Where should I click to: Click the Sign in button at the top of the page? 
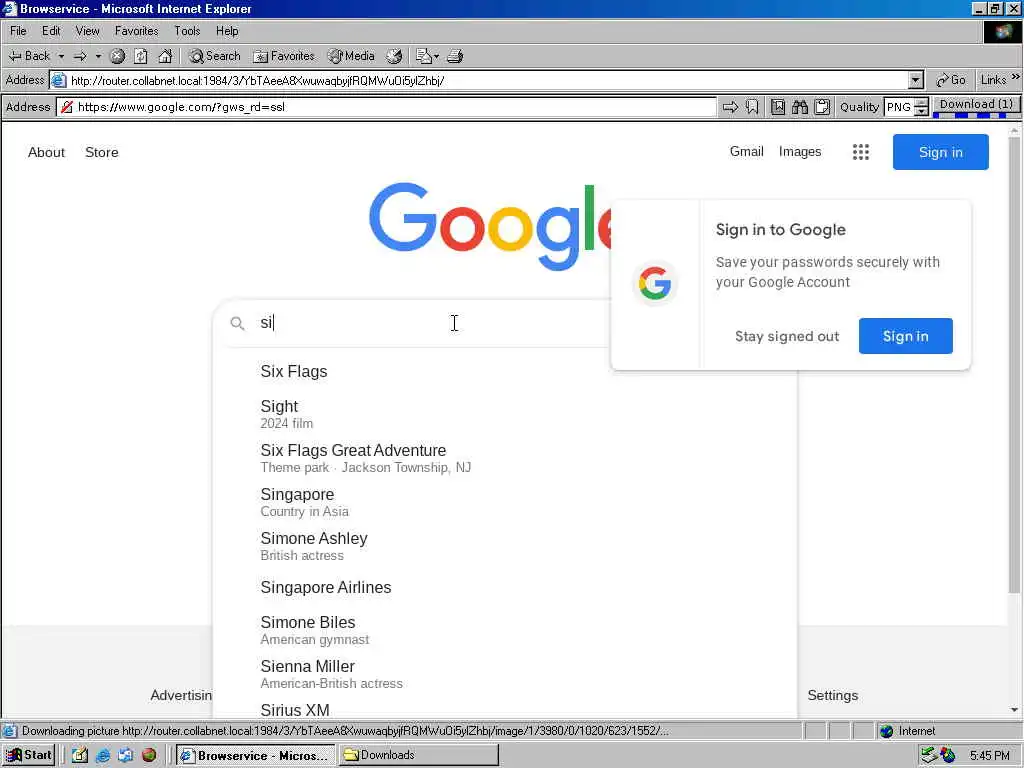pyautogui.click(x=940, y=152)
